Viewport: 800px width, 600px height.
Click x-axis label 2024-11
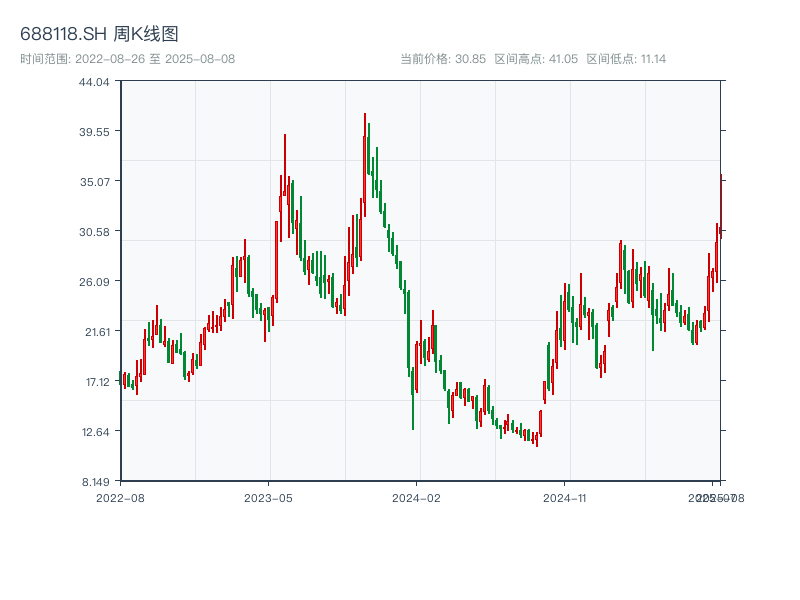564,498
